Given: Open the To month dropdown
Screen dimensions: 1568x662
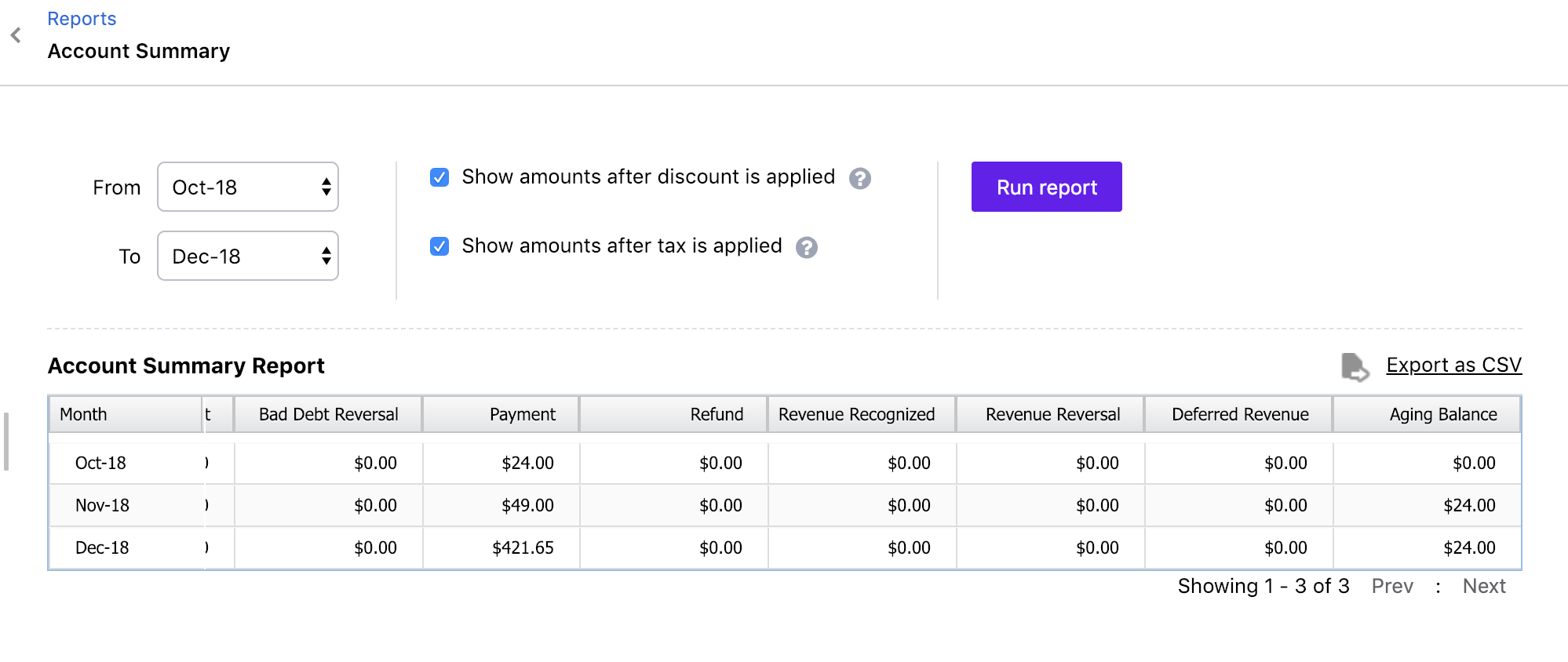Looking at the screenshot, I should click(248, 256).
